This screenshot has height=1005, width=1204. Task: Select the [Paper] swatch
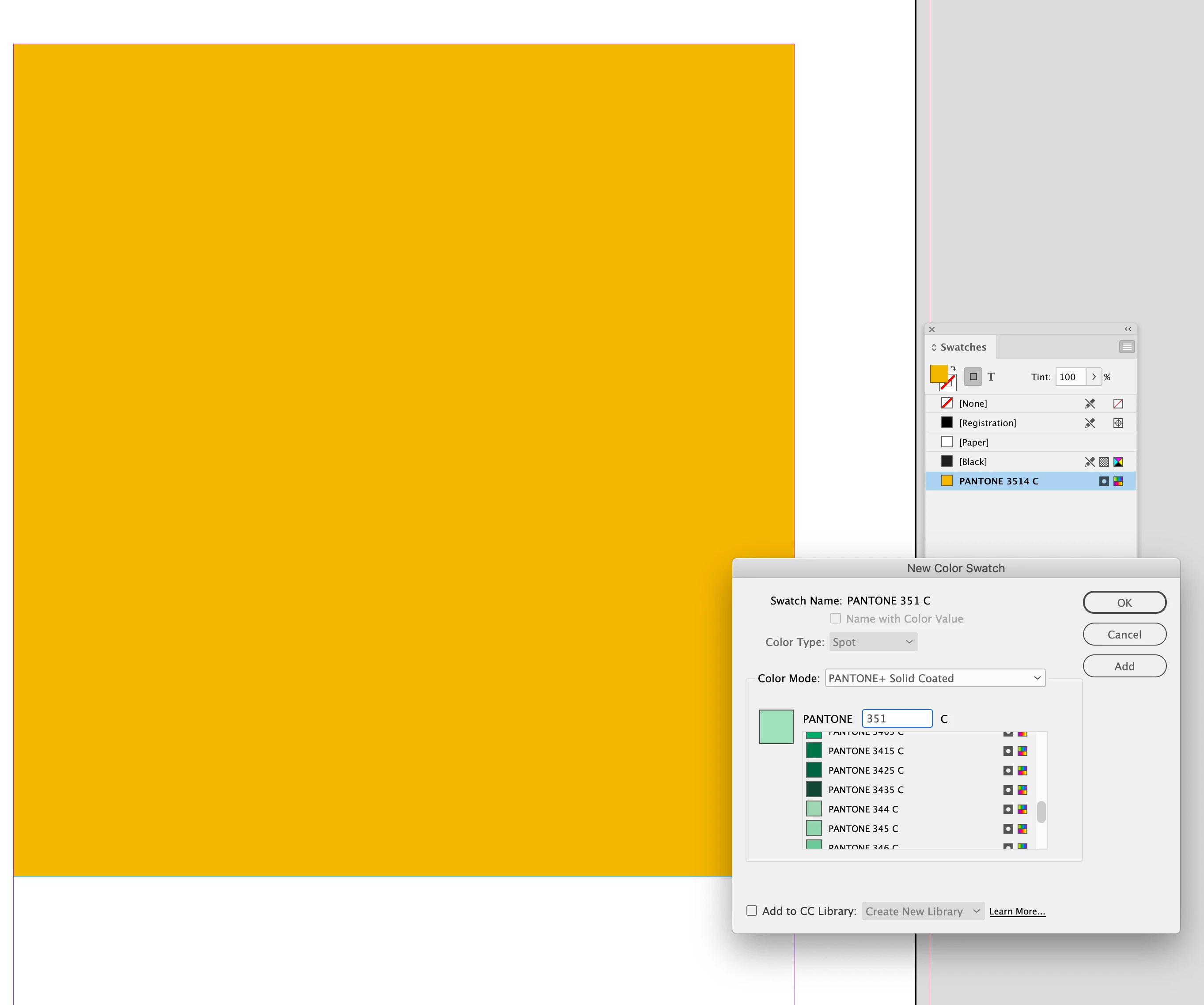click(973, 442)
